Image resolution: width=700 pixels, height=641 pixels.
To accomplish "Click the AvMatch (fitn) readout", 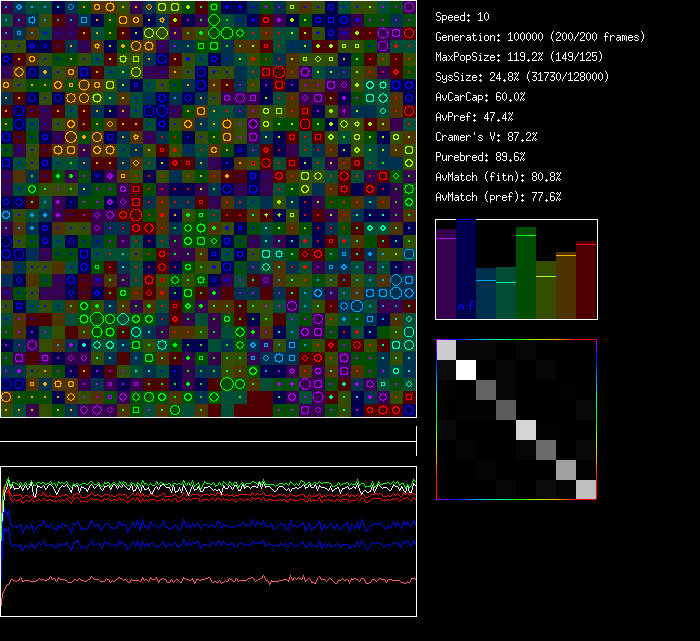I will [499, 177].
